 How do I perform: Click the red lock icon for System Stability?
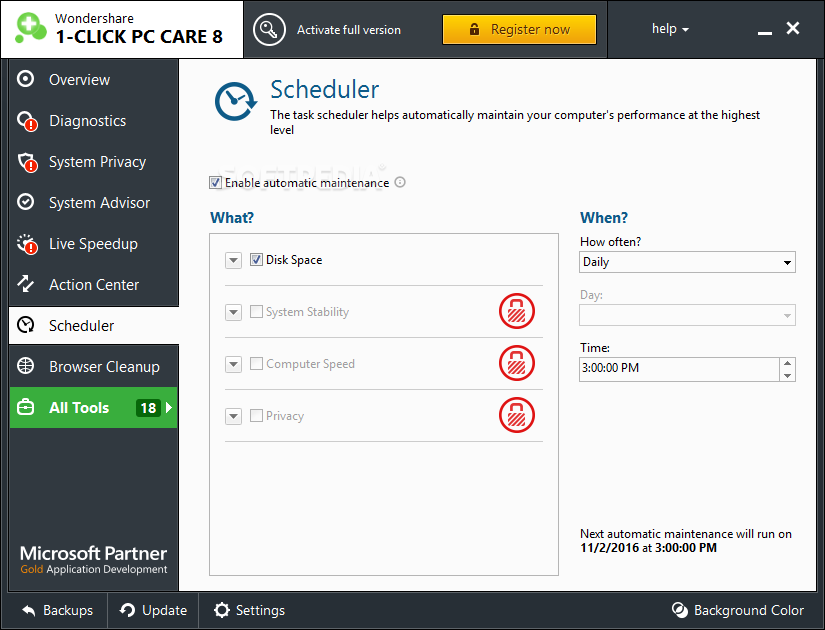pos(517,311)
